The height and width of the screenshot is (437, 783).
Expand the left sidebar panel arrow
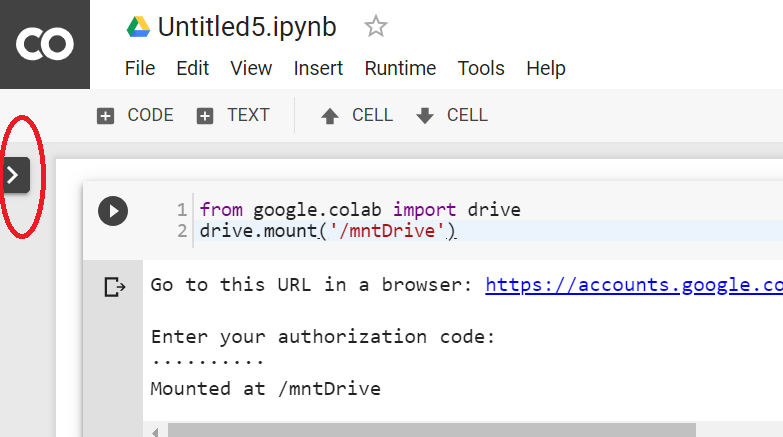14,174
